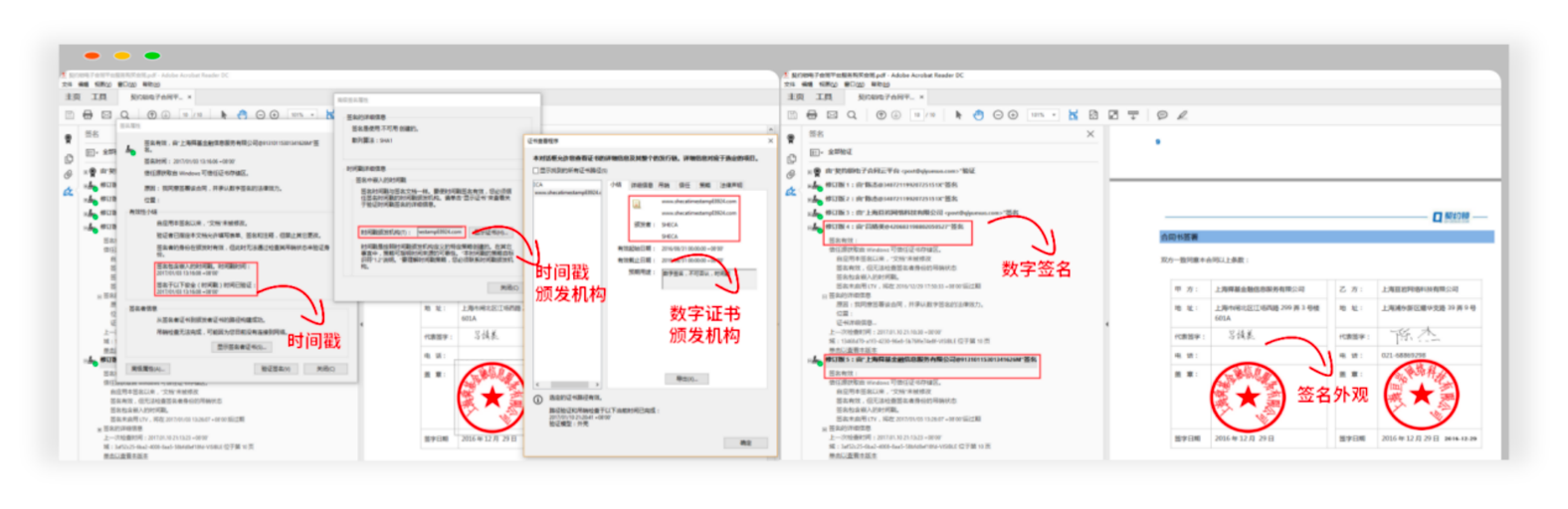Open Attachments paperclip icon in right window

791,175
